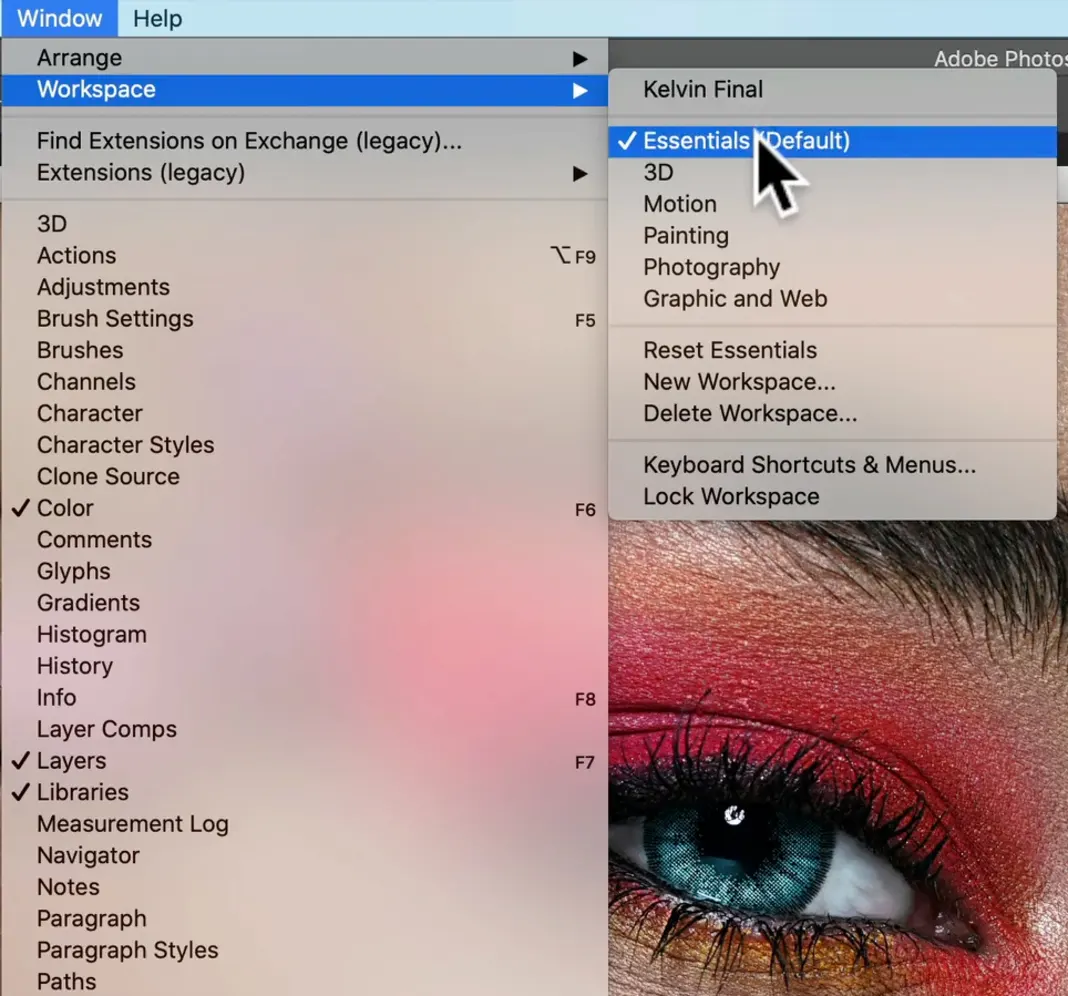Show the Info panel
The width and height of the screenshot is (1068, 996).
(x=304, y=698)
